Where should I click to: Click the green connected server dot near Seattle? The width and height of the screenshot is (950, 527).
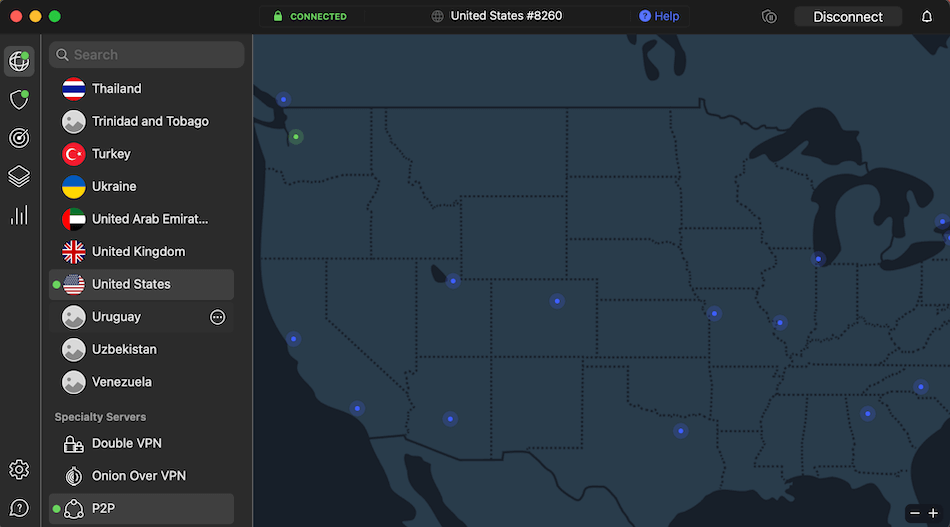tap(296, 137)
